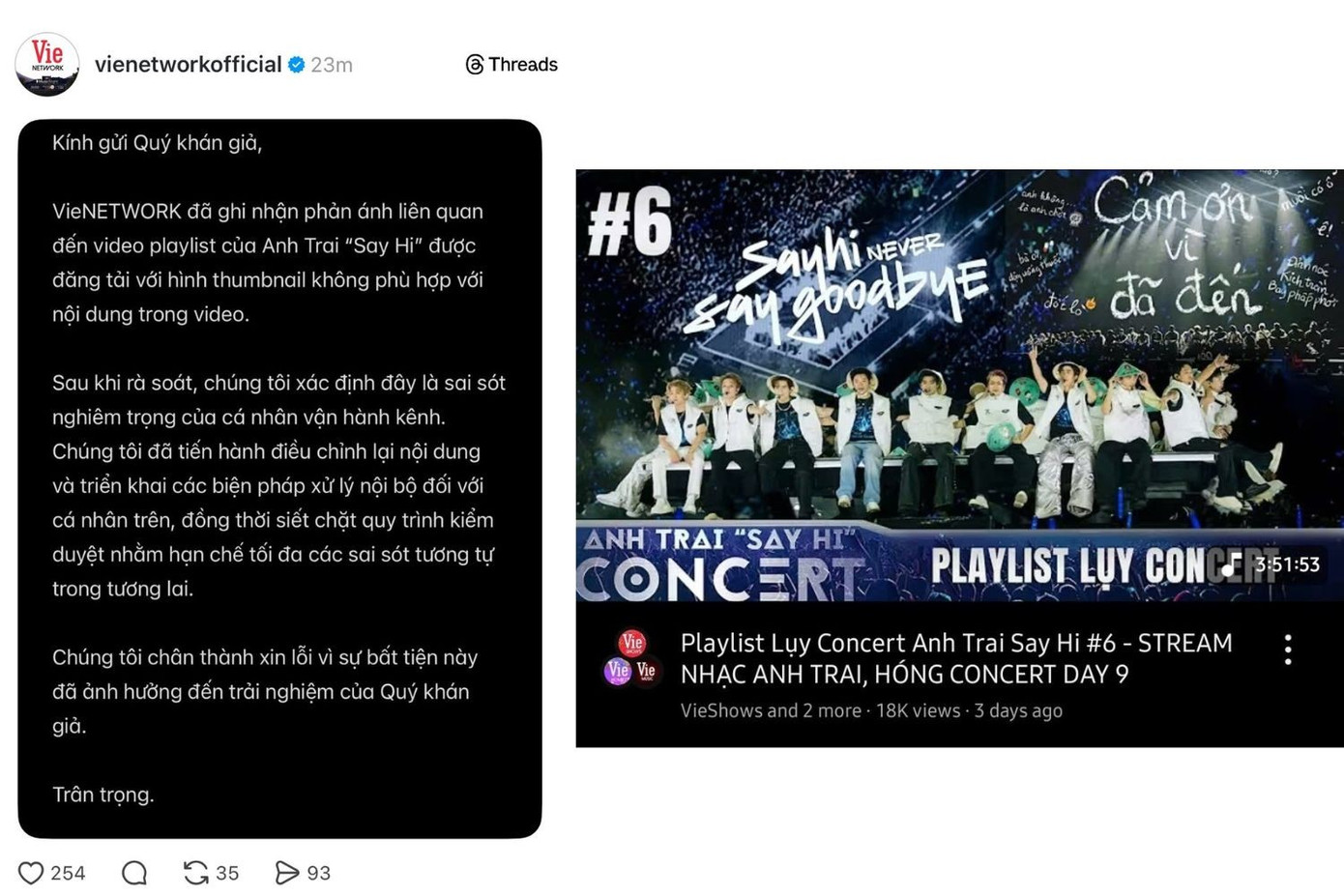This screenshot has width=1344, height=896.
Task: Open the black apology statement image
Action: 279,478
